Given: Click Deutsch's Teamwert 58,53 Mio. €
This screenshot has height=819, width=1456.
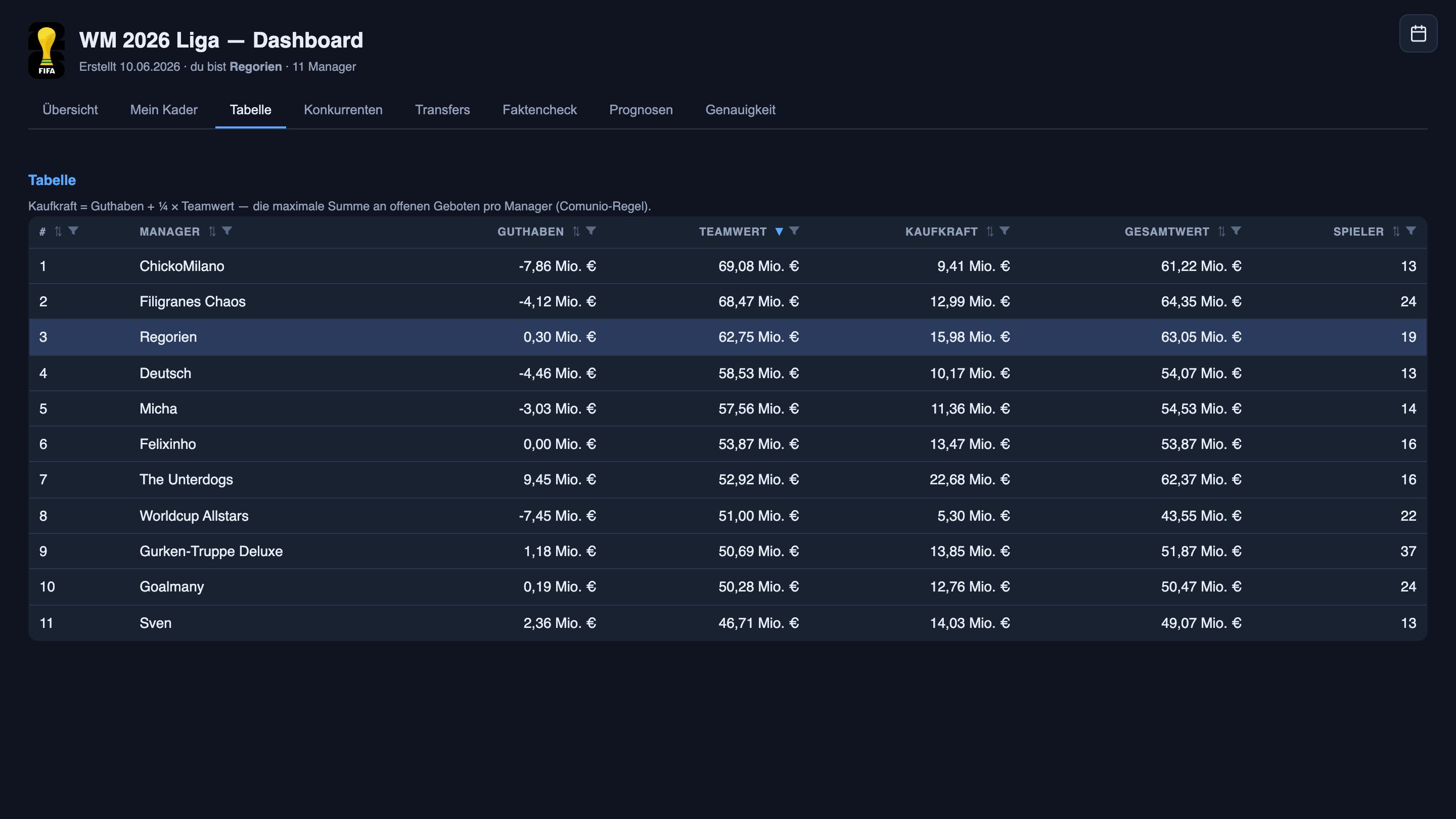Looking at the screenshot, I should click(758, 374).
